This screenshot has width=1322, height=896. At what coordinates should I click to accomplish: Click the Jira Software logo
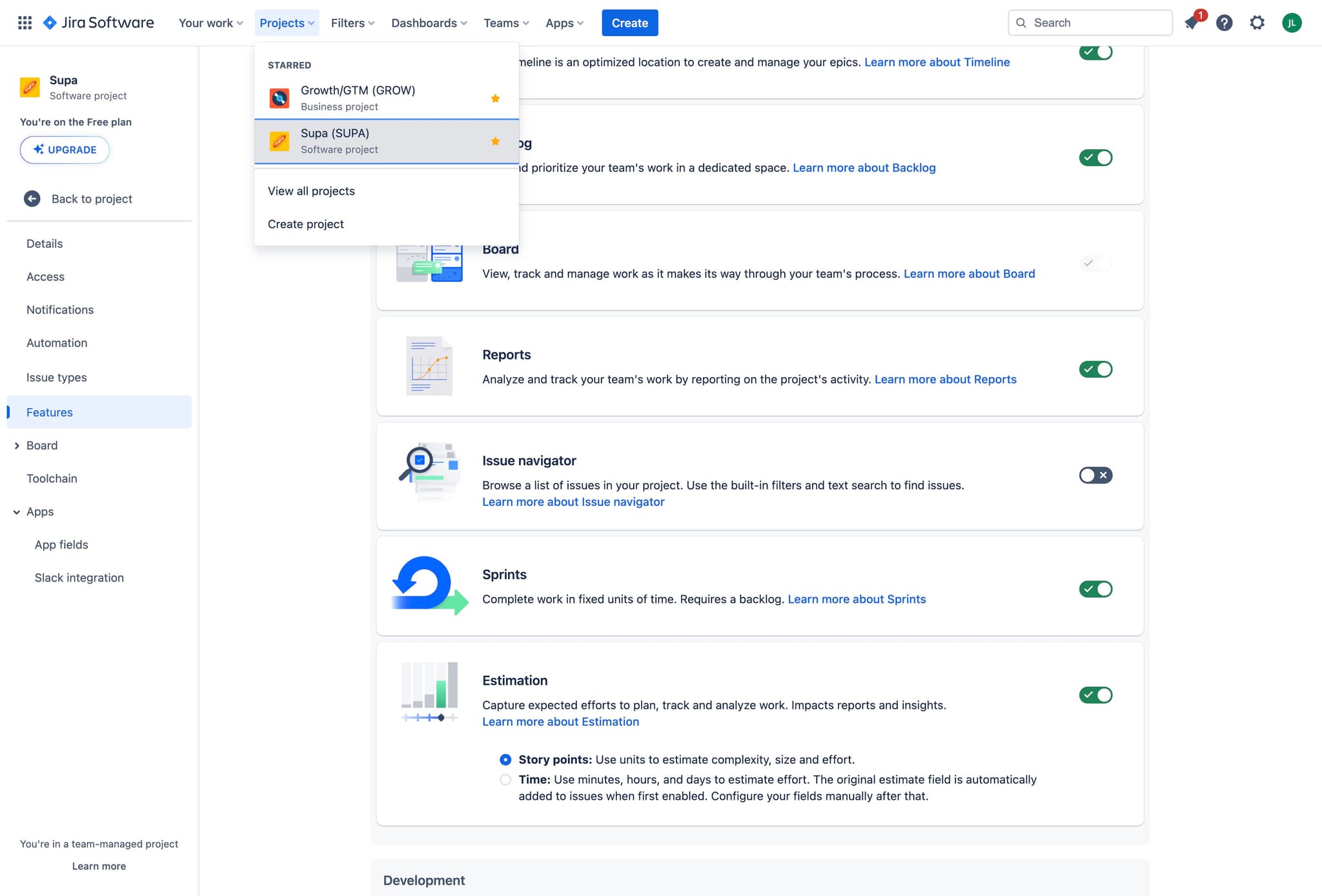97,22
